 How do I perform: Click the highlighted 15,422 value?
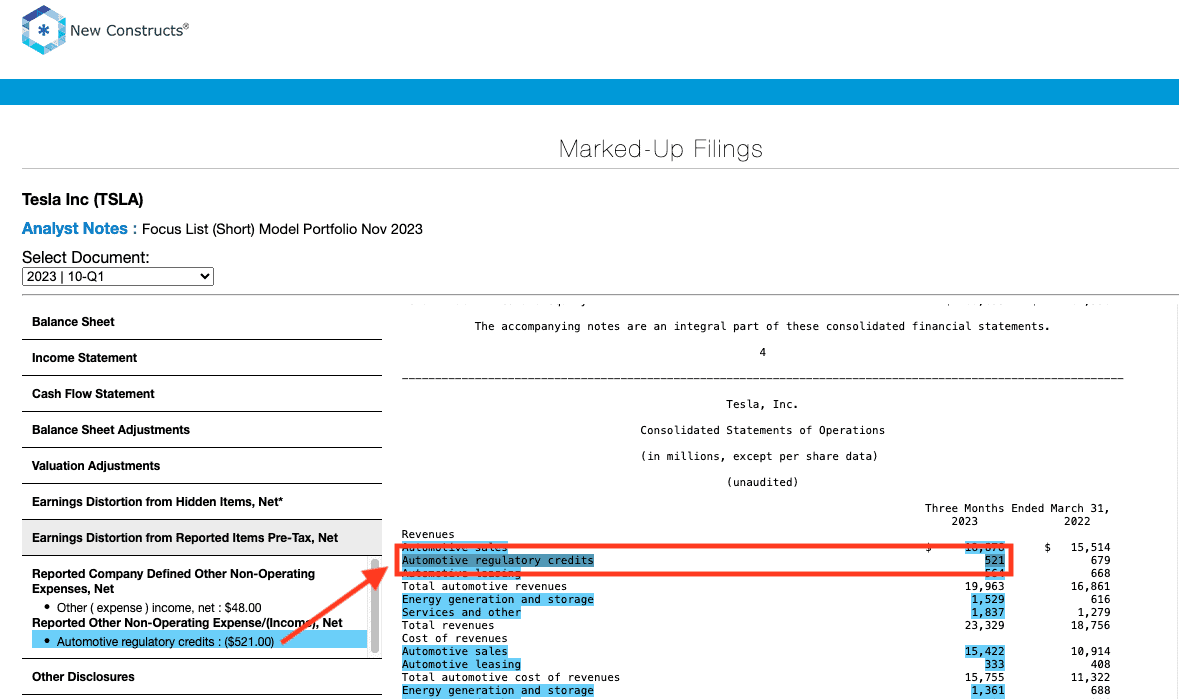[984, 651]
